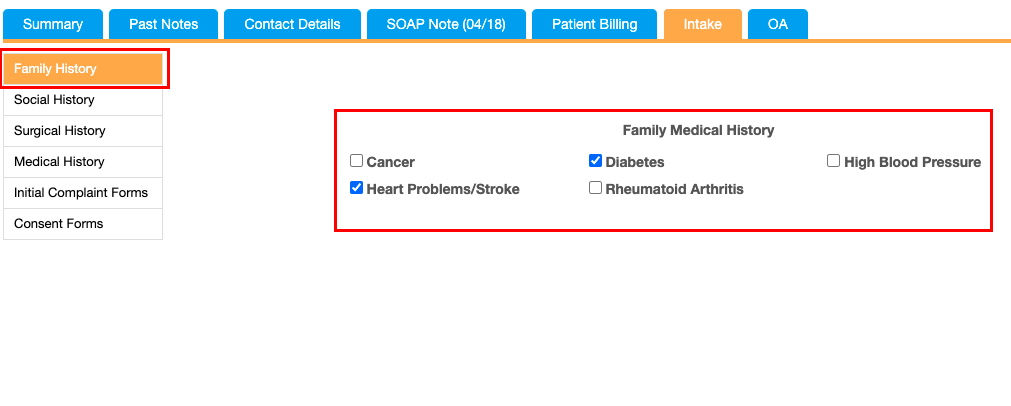Switch to the Past Notes tab

click(164, 24)
